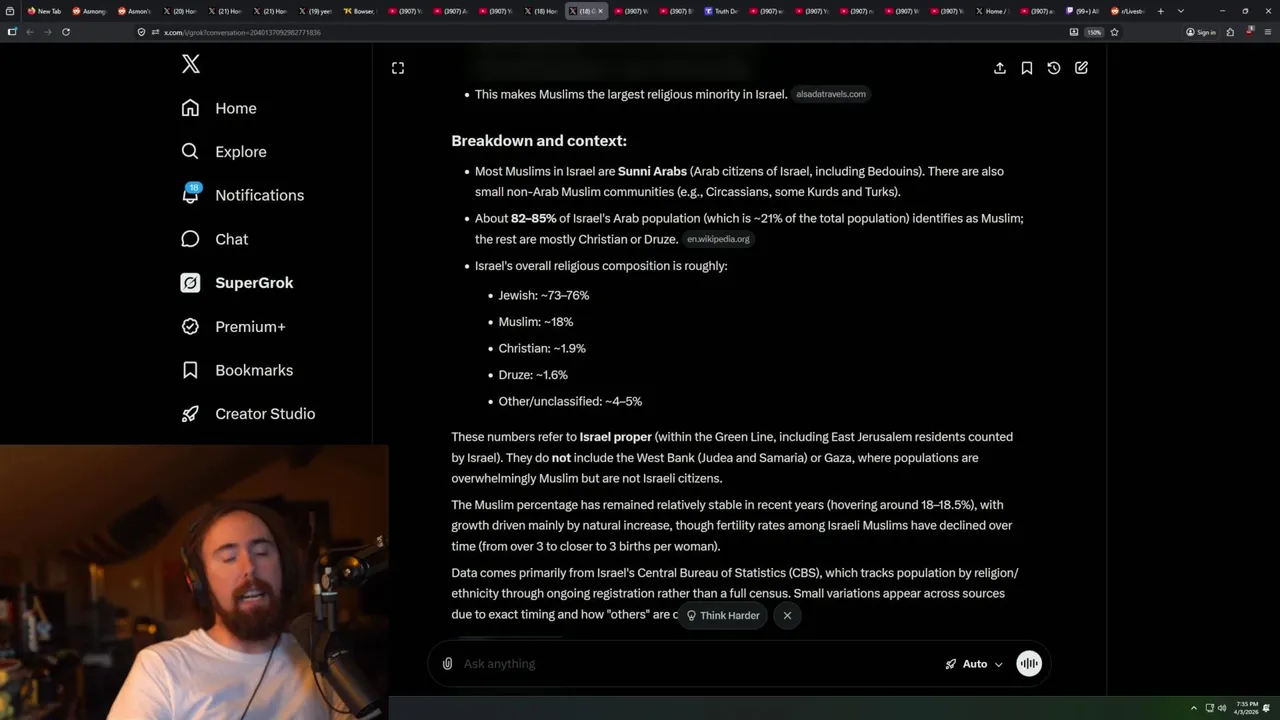Click the Think Harder button
This screenshot has height=720, width=1280.
pos(722,616)
